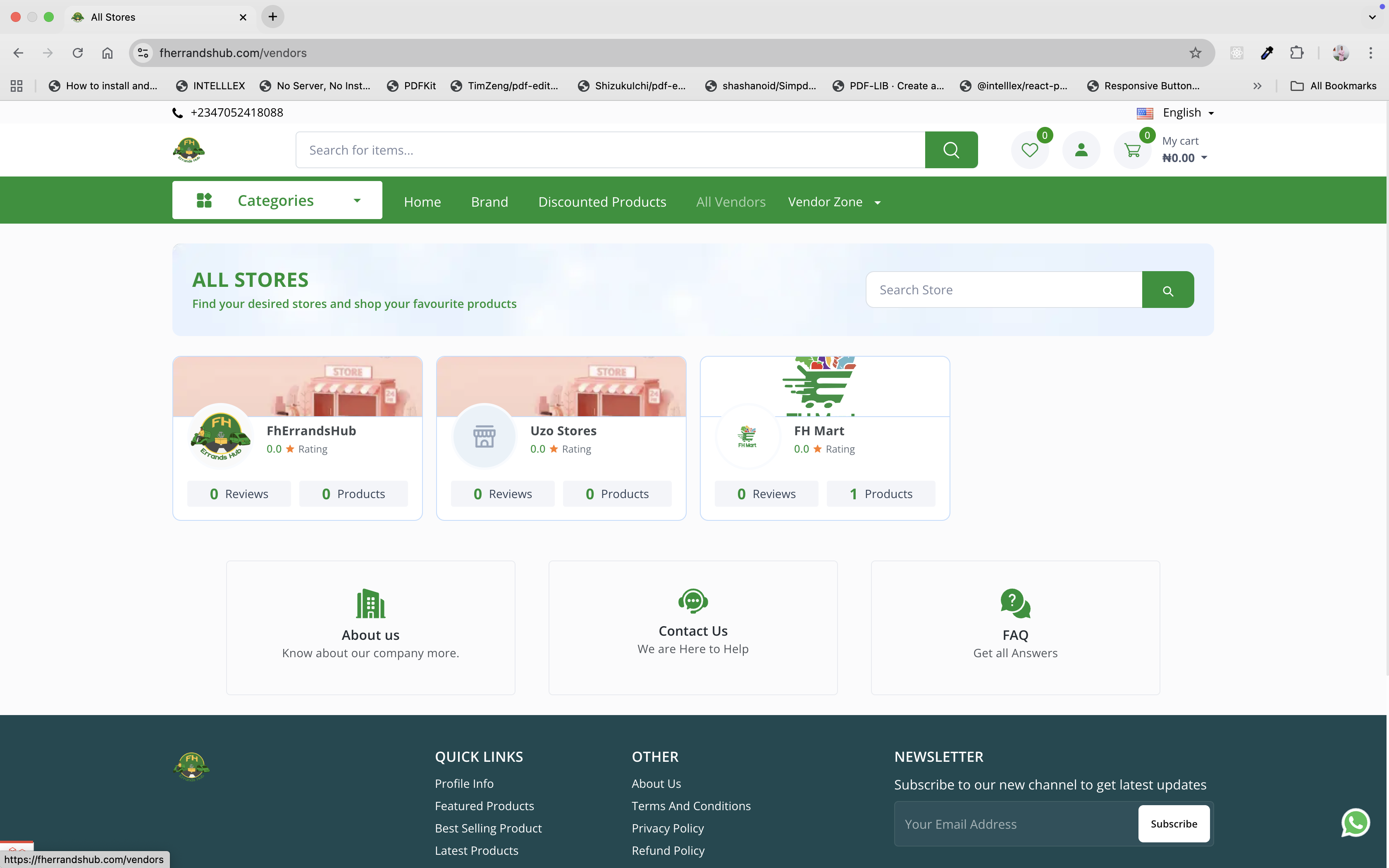Open the Terms And Conditions footer link
The height and width of the screenshot is (868, 1389).
tap(691, 806)
